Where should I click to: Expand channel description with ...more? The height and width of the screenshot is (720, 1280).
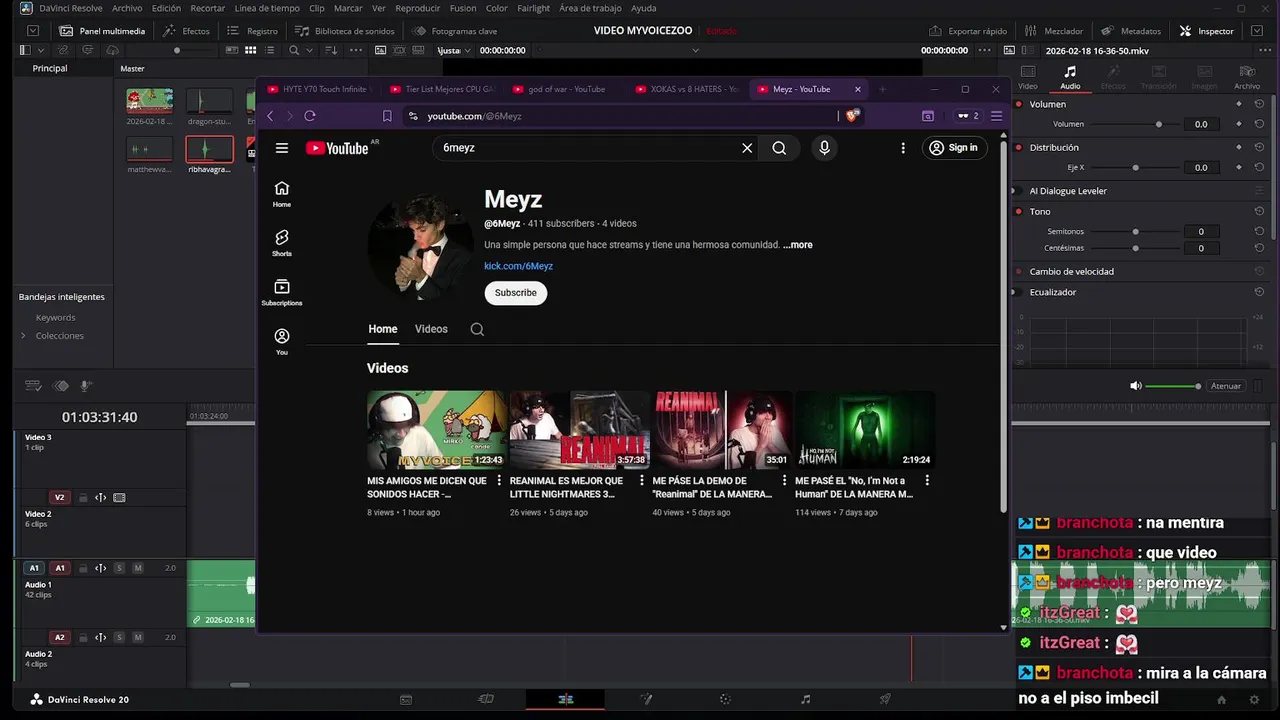[x=797, y=245]
